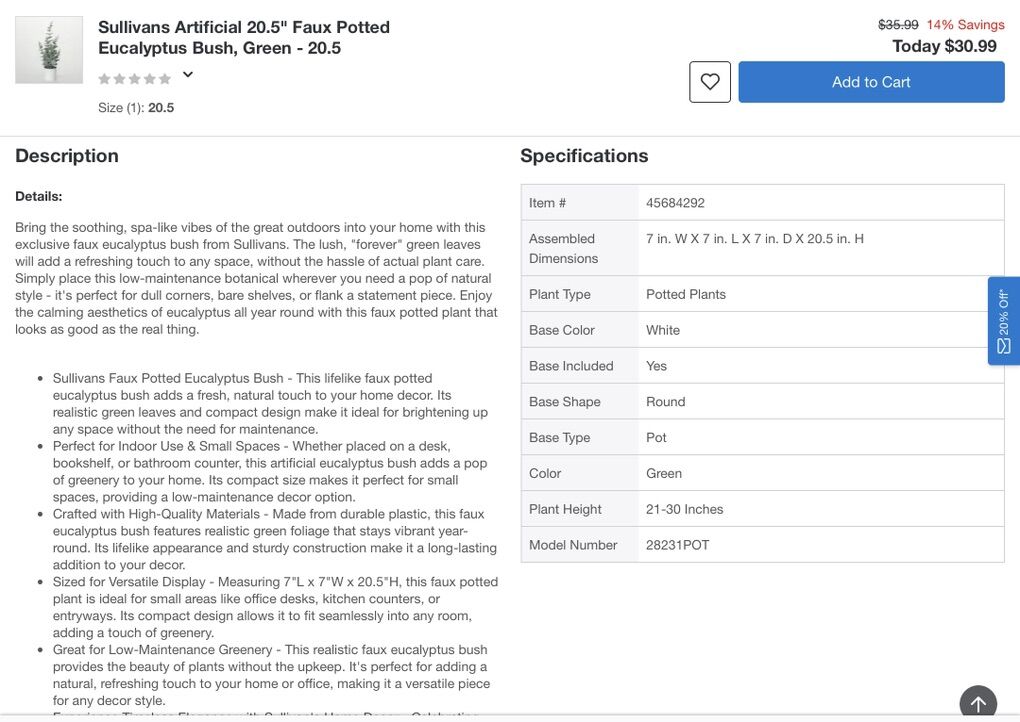
Task: Select item number 45684292
Action: (x=675, y=202)
